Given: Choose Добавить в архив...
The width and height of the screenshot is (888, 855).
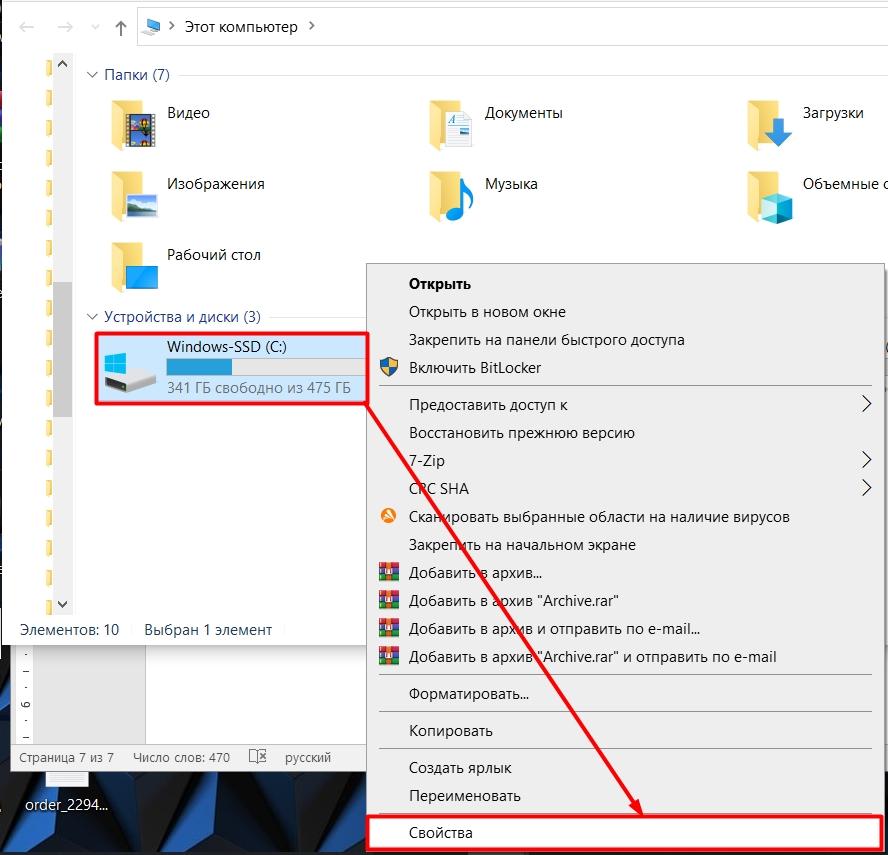Looking at the screenshot, I should (626, 573).
